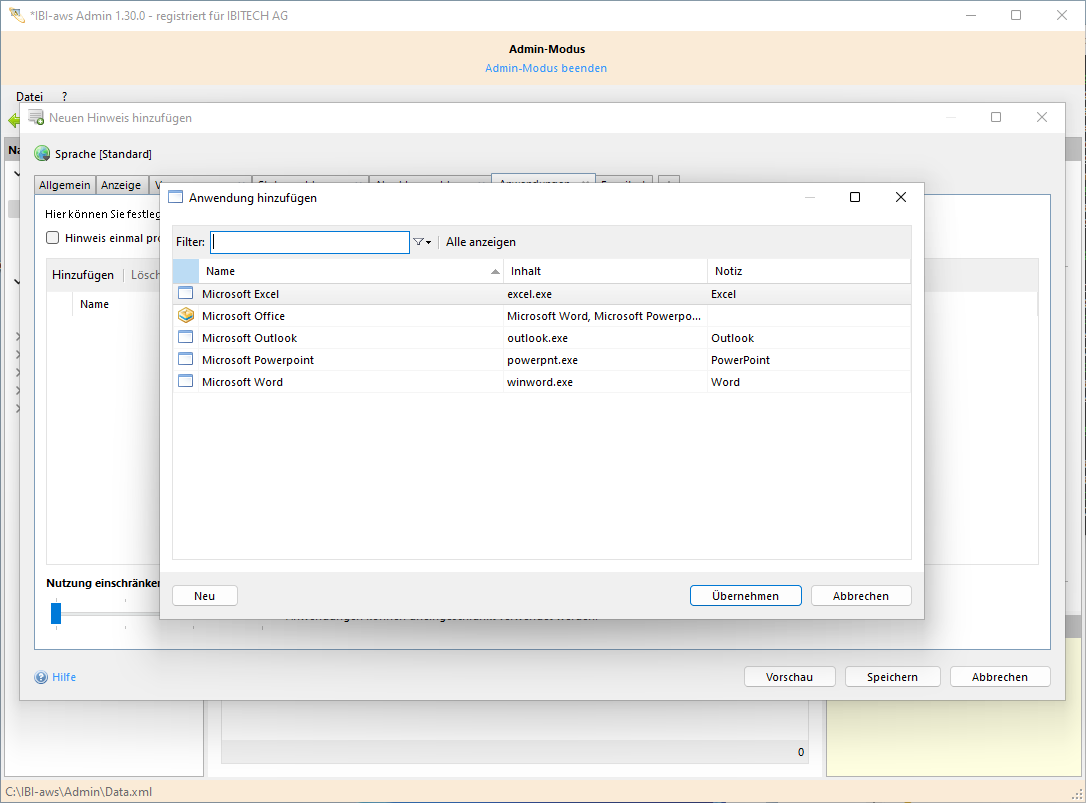Screen dimensions: 1086x803
Task: Sort the list by the Name column
Action: pos(350,271)
